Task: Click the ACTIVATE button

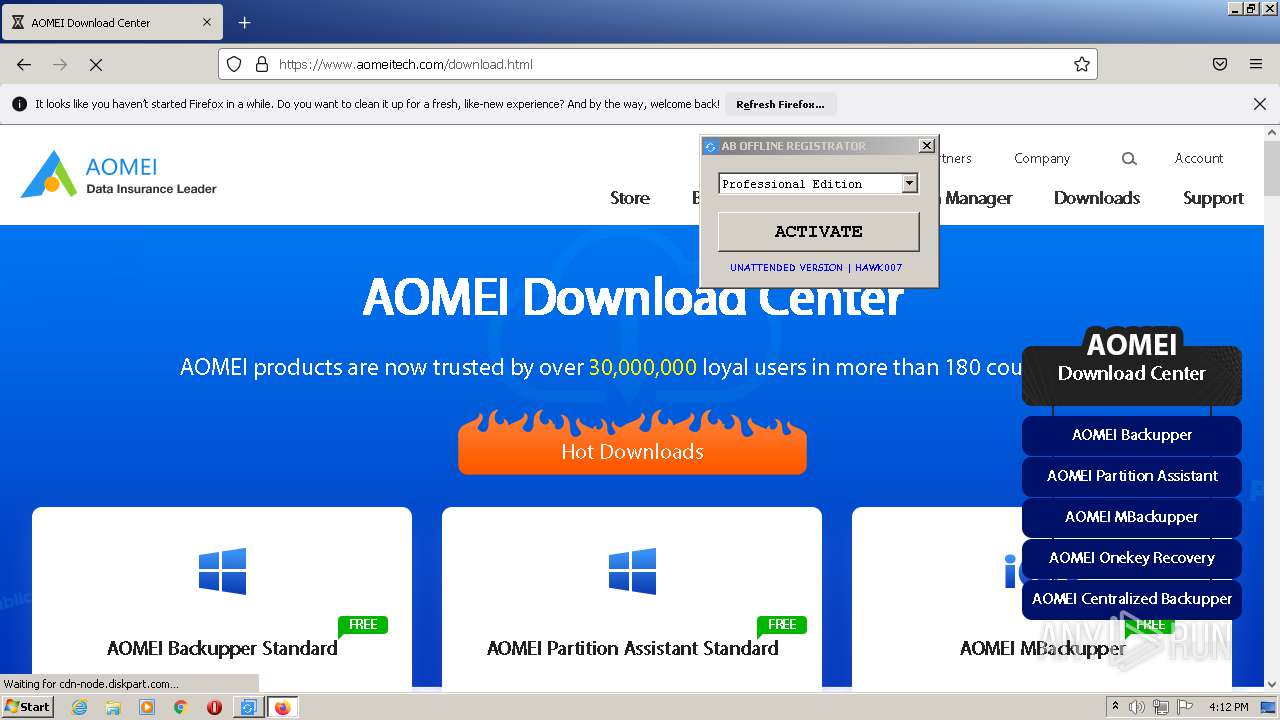Action: (x=818, y=231)
